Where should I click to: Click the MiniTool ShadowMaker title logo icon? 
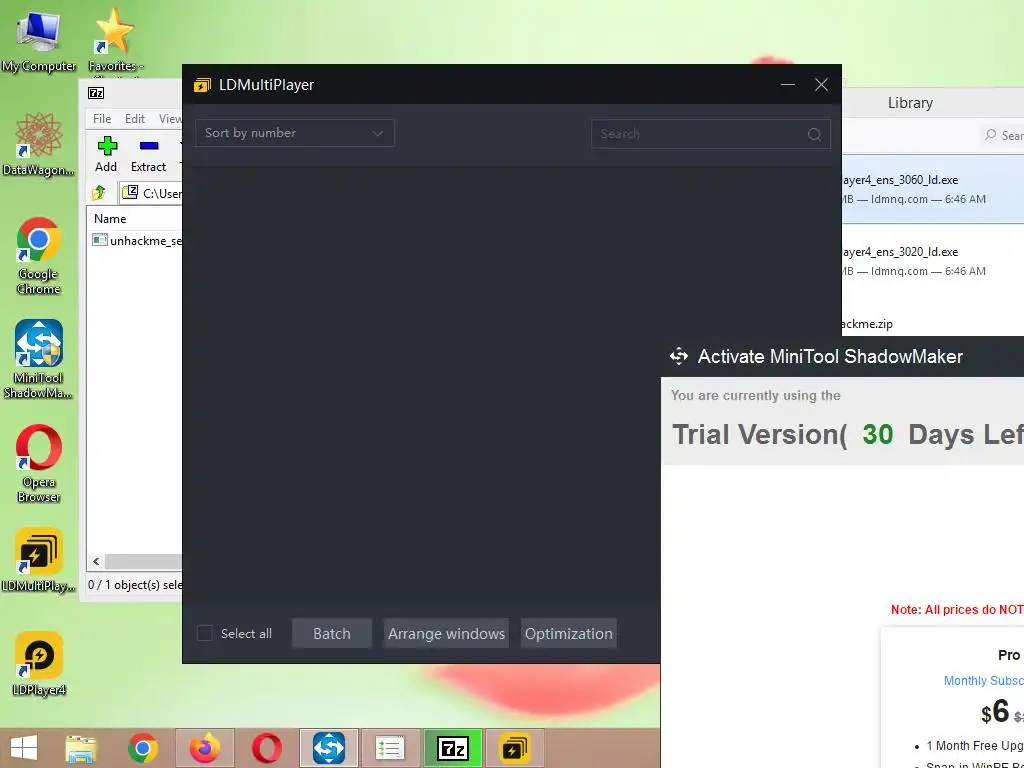(679, 357)
